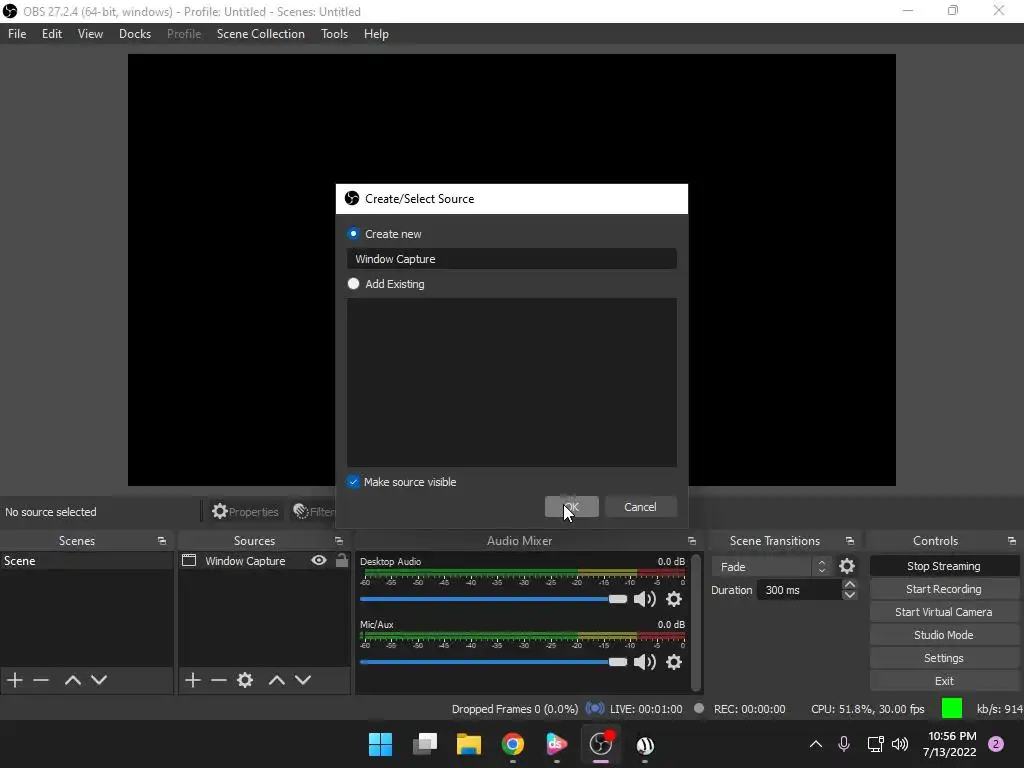Remove selected scene with minus icon
Image resolution: width=1024 pixels, height=768 pixels.
41,680
